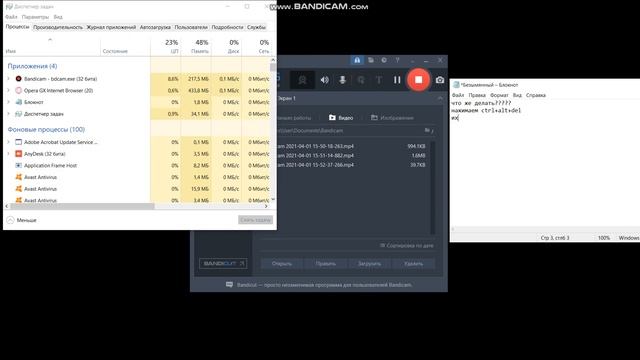Open the BANDICUT link button
The height and width of the screenshot is (360, 640).
point(223,264)
